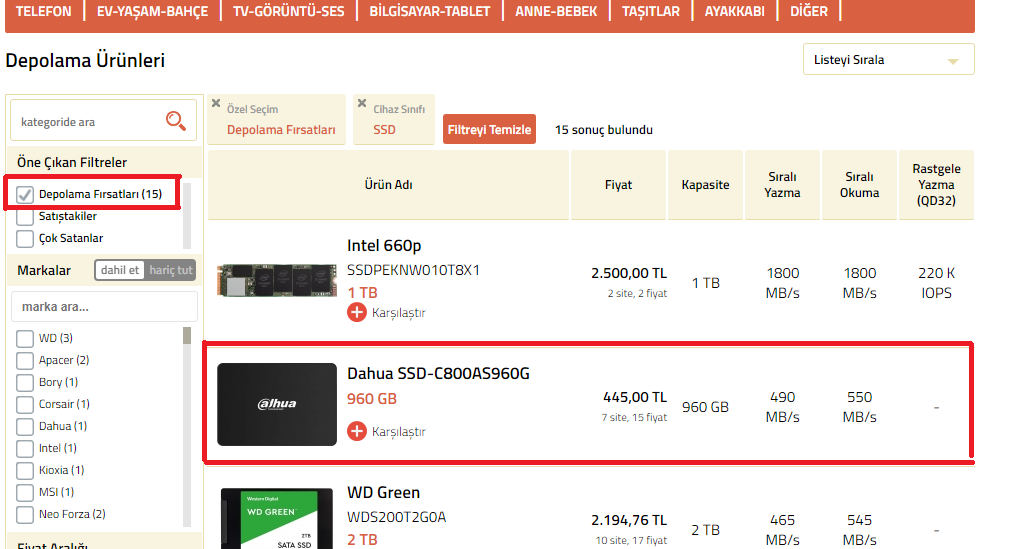This screenshot has width=1022, height=549.
Task: Tick the Corsair (1) brand checkbox
Action: pos(25,404)
